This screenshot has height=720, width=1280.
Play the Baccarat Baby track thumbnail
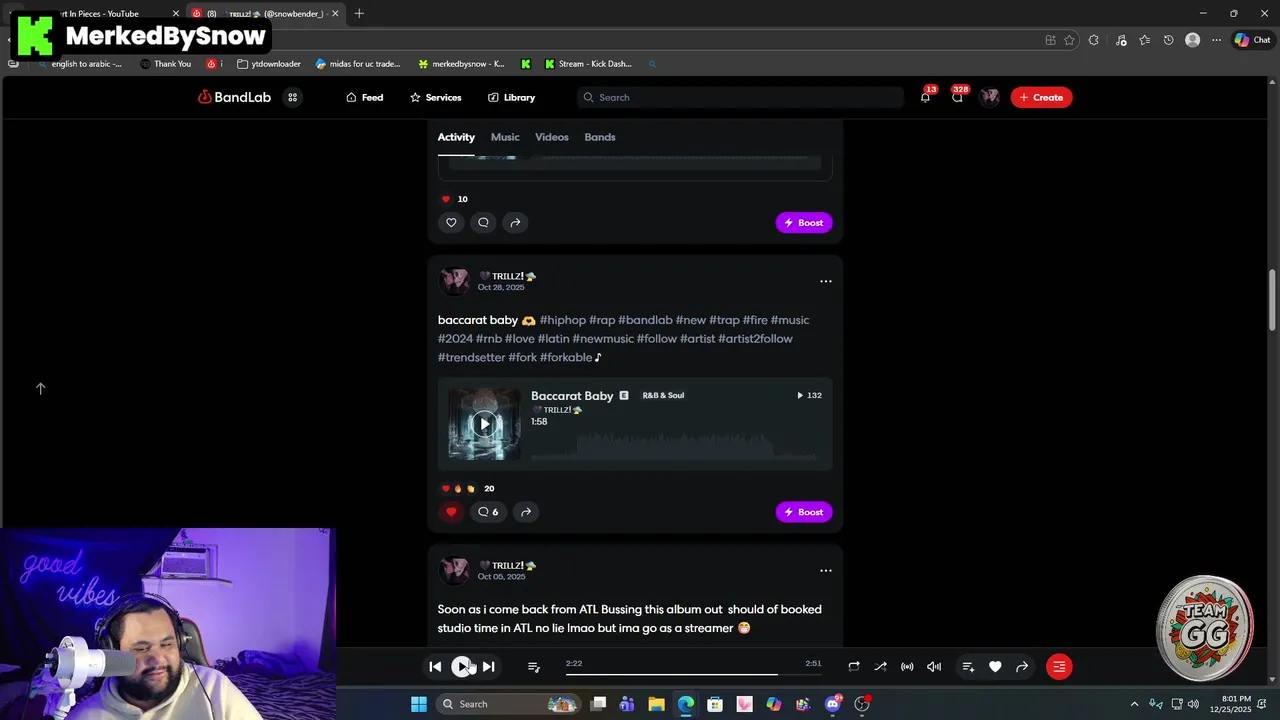point(484,424)
